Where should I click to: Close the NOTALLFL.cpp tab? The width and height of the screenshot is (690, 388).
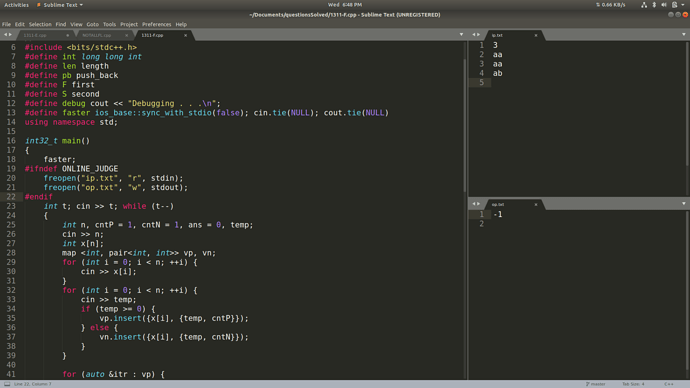pos(126,35)
